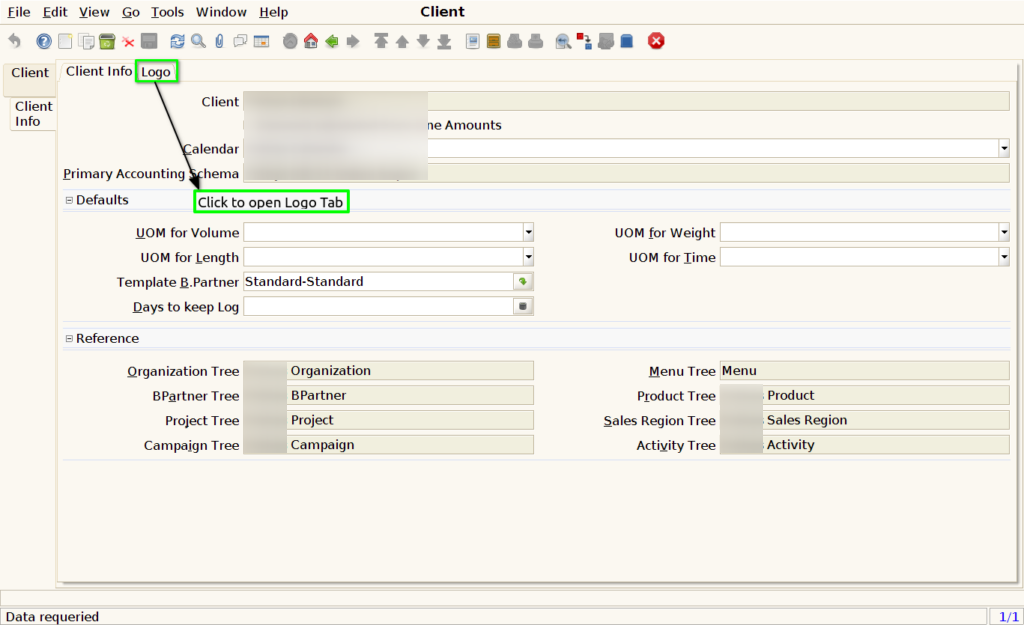Jump to last record with bottom arrow icon
The width and height of the screenshot is (1024, 625).
point(444,41)
